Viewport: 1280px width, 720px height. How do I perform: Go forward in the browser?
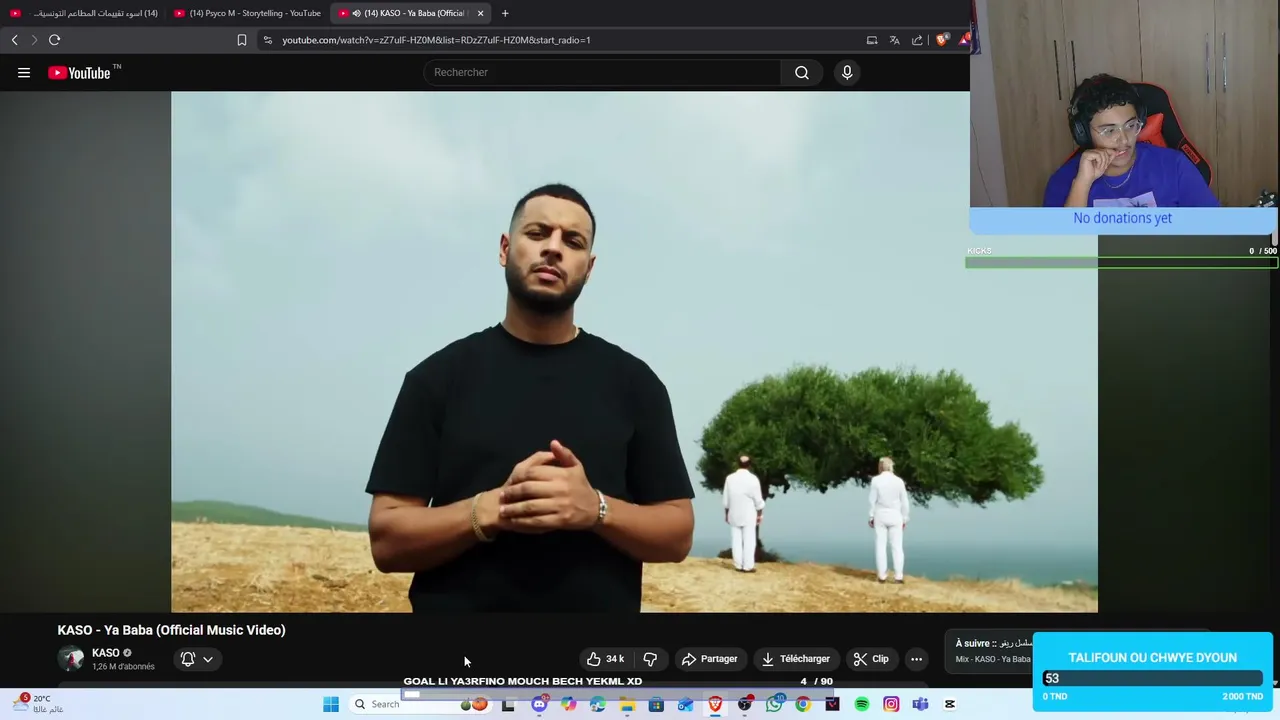(x=34, y=40)
